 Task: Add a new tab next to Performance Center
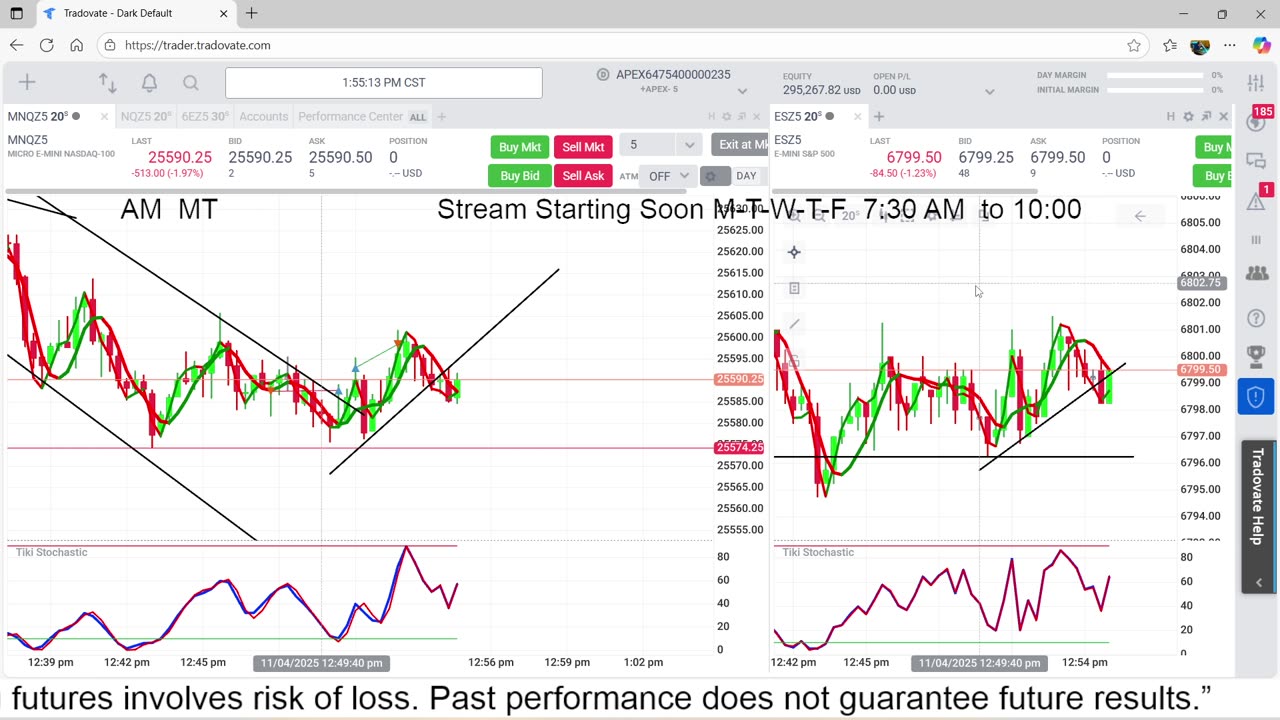coord(441,117)
